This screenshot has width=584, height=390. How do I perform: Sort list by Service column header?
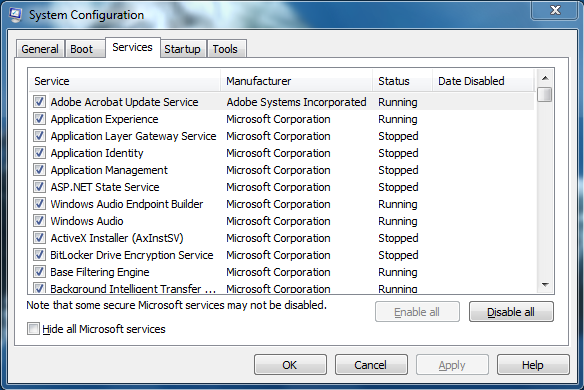tap(124, 81)
